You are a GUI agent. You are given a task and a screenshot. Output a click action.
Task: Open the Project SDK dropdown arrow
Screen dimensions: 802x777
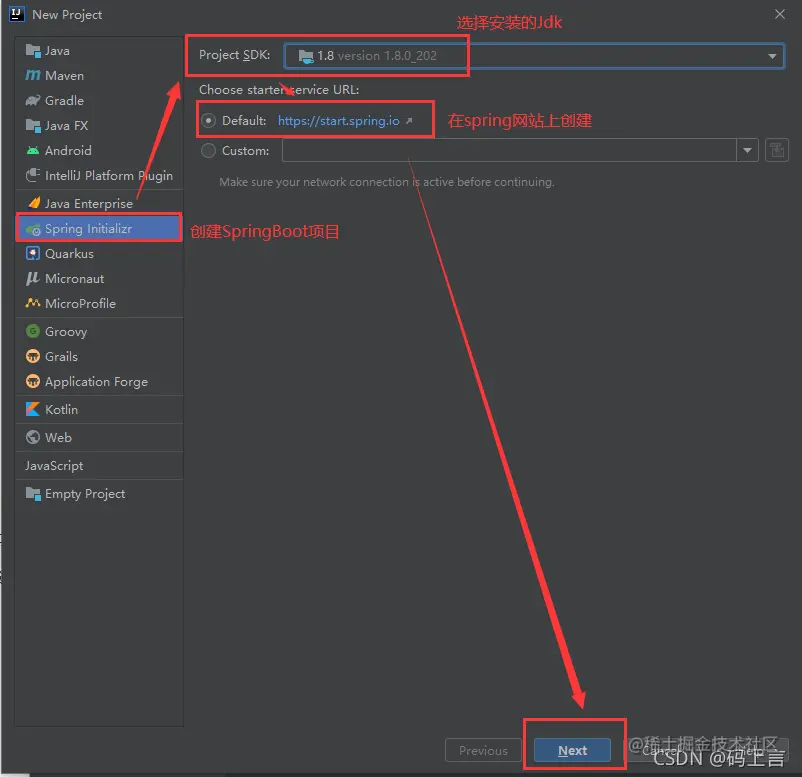point(772,56)
